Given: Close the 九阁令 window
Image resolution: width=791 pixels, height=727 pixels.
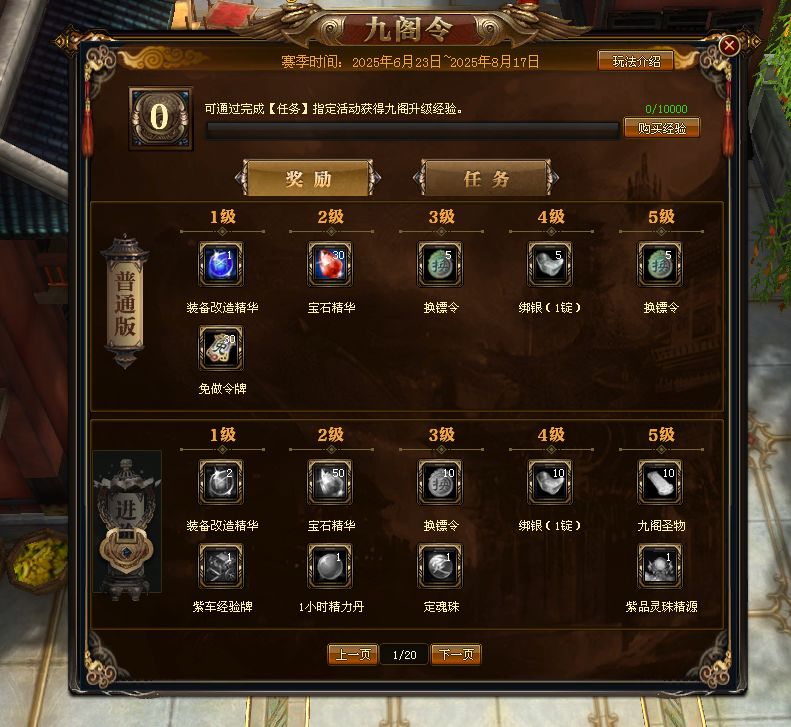Looking at the screenshot, I should click(729, 46).
